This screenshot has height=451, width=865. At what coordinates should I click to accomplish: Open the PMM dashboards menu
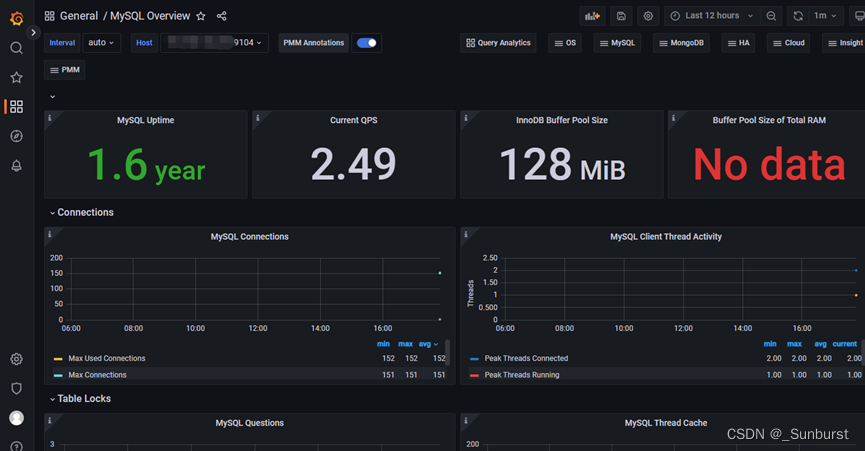65,70
